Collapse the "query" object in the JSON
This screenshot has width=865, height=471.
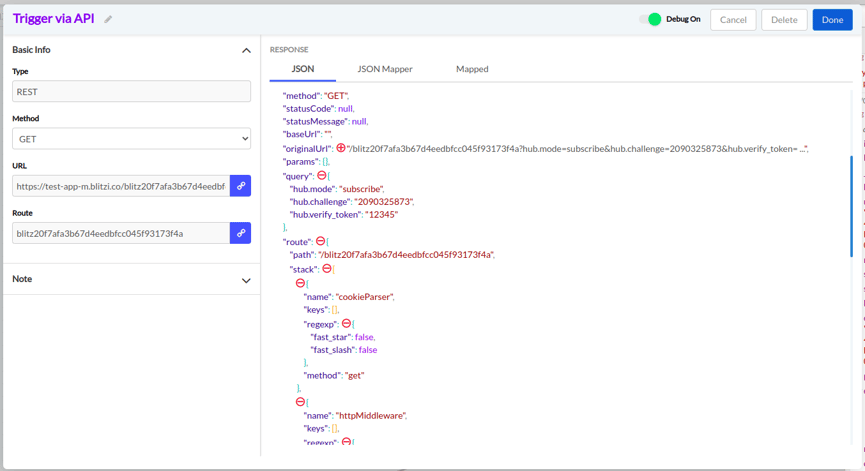(322, 176)
